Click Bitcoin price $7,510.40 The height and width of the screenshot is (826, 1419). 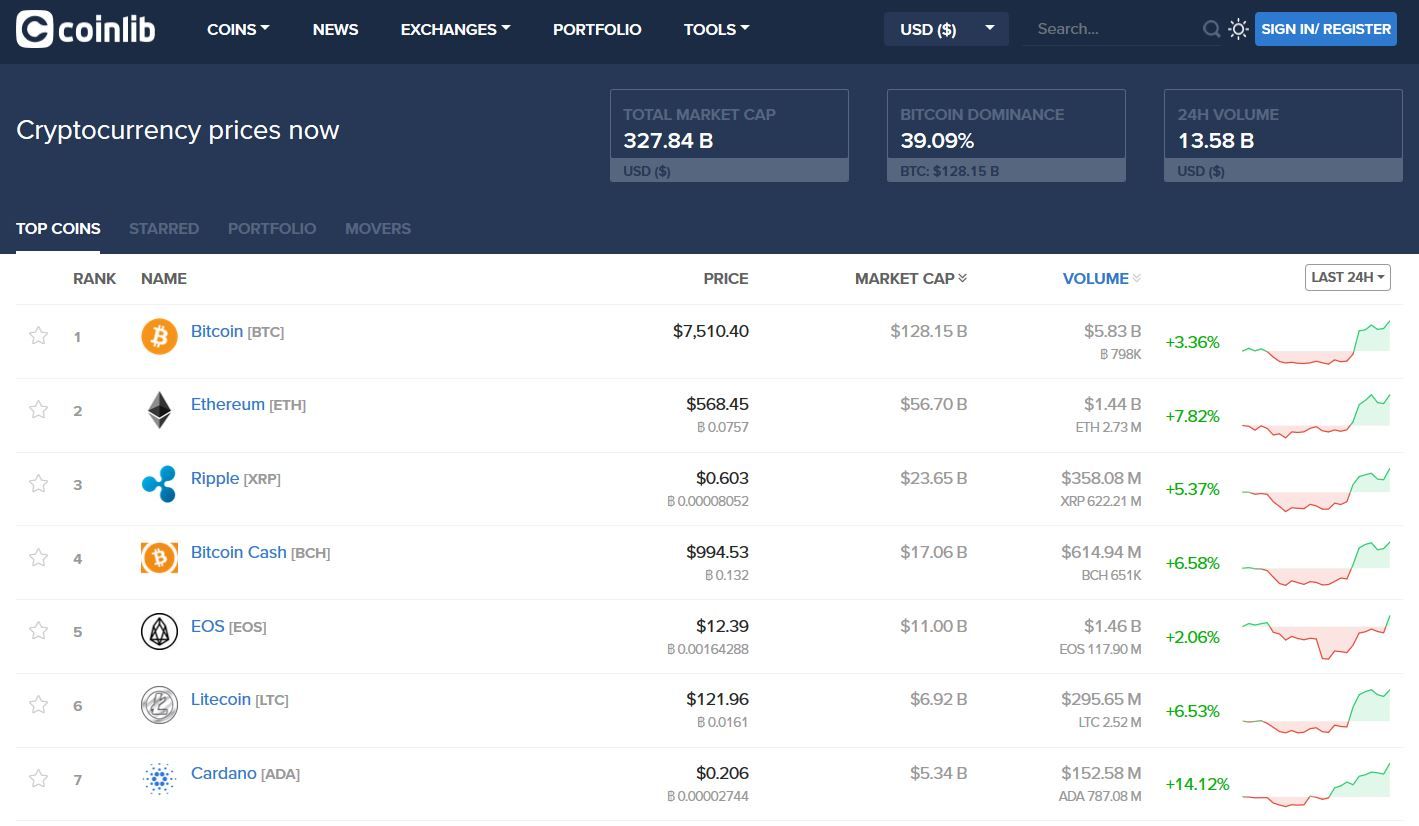[711, 331]
